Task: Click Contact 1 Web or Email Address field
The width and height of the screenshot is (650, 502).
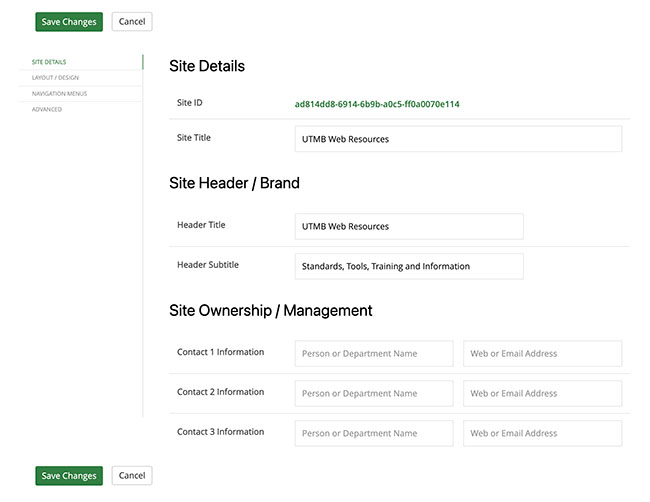Action: tap(542, 353)
